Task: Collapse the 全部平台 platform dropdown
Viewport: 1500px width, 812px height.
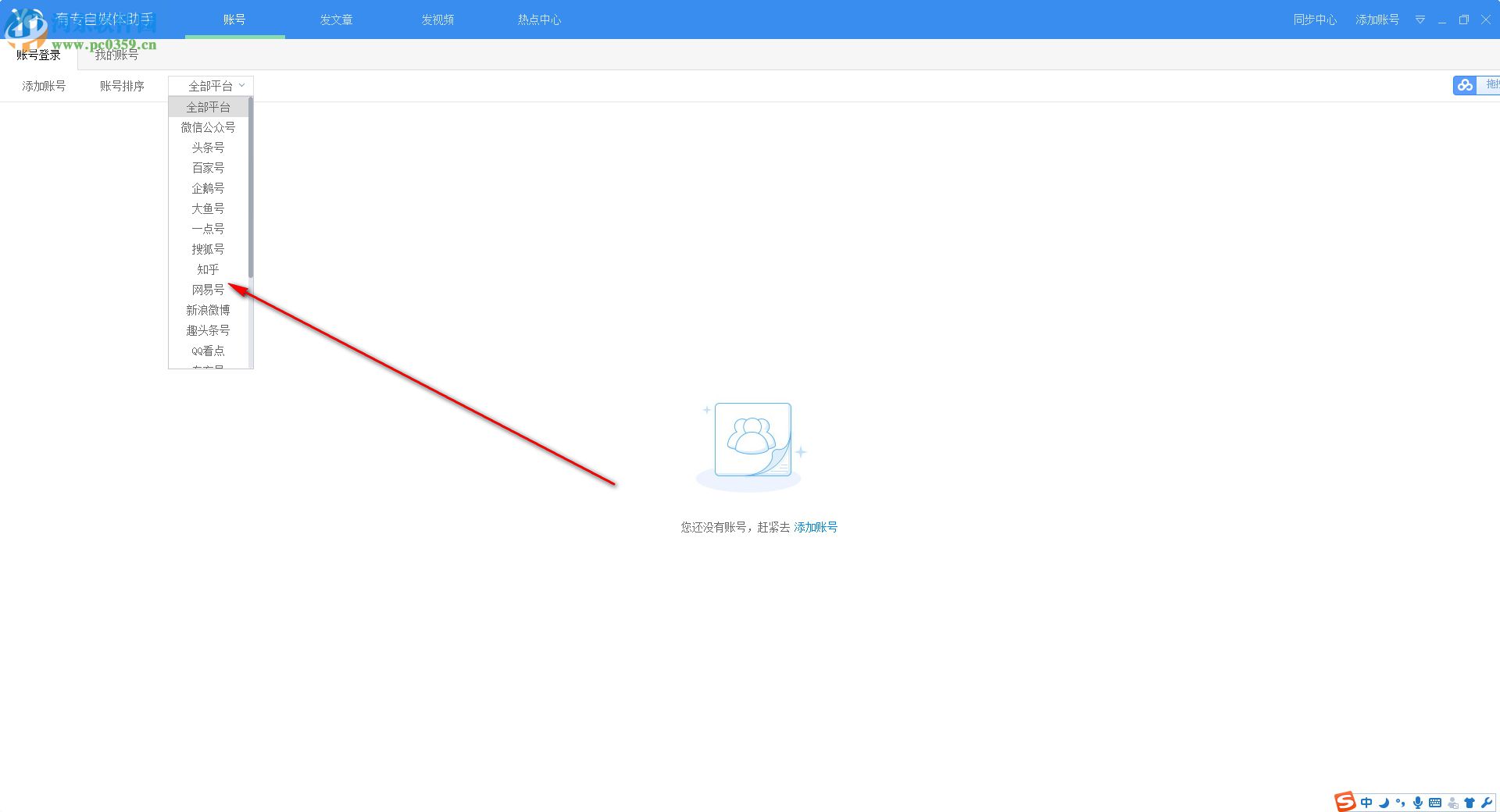Action: (x=211, y=86)
